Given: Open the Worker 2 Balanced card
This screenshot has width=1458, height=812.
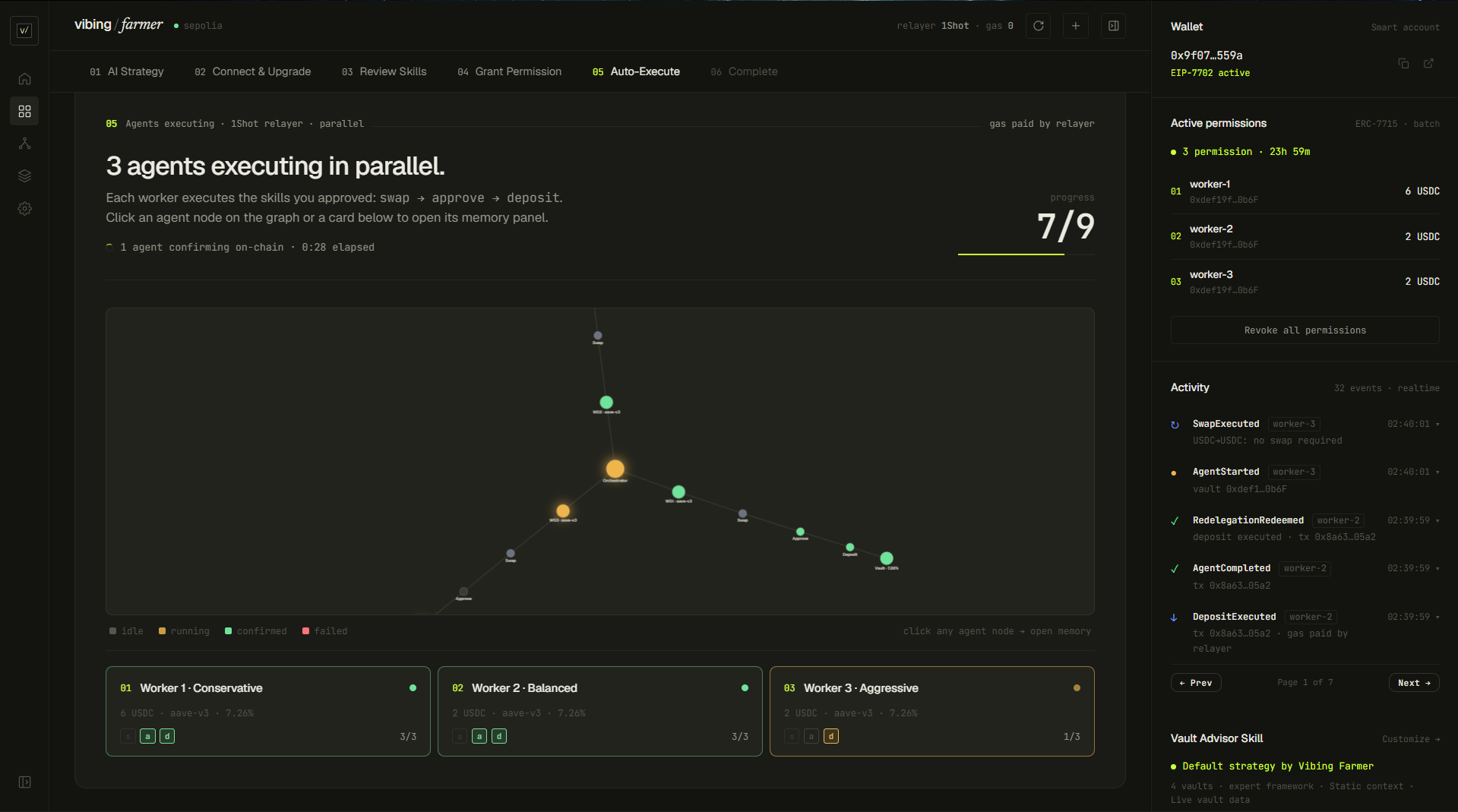Looking at the screenshot, I should point(600,712).
